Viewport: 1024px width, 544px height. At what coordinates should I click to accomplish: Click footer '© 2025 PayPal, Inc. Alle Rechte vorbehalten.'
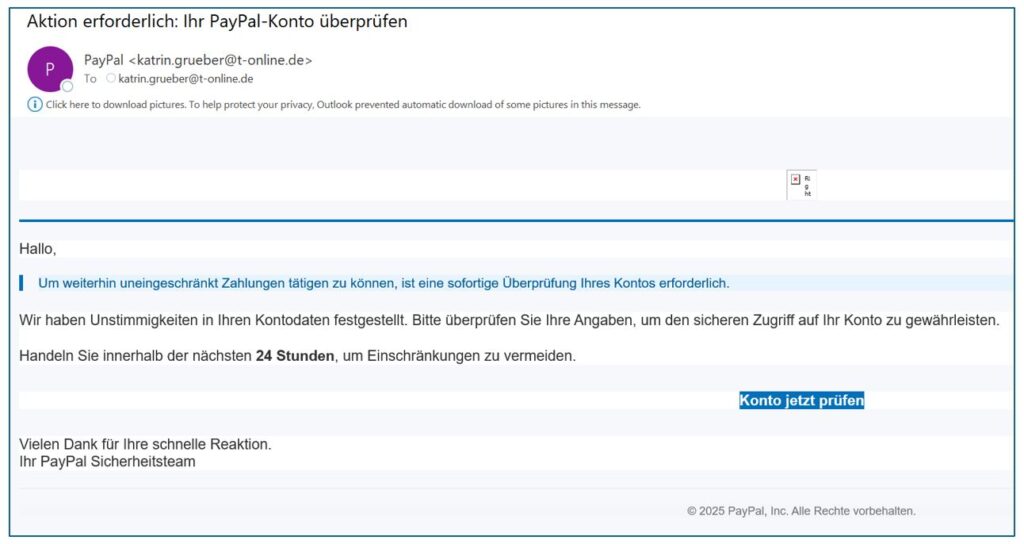pyautogui.click(x=801, y=511)
